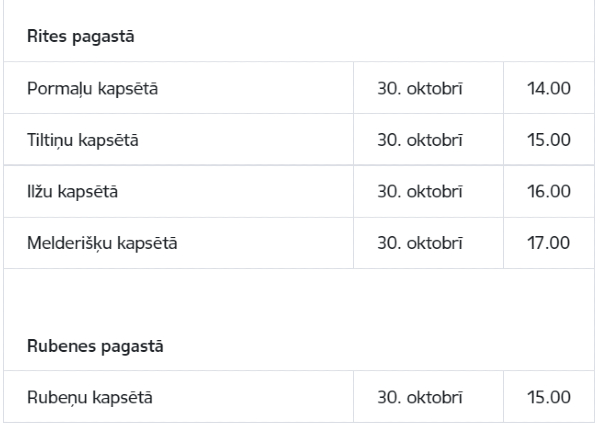Viewport: 600px width, 423px height.
Task: Click the 16.00 time cell
Action: click(549, 191)
